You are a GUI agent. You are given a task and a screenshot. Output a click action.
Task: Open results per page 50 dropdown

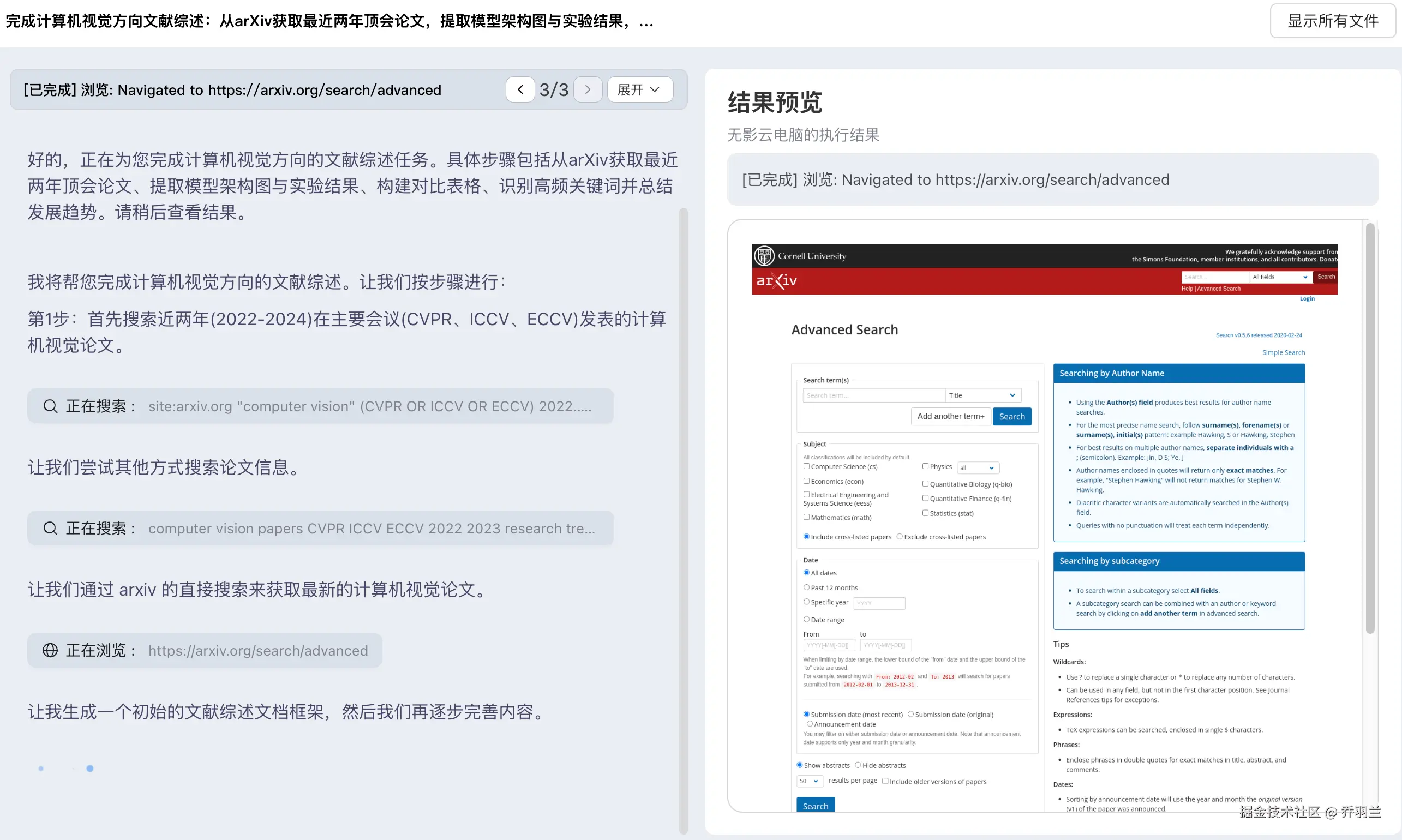click(x=810, y=781)
